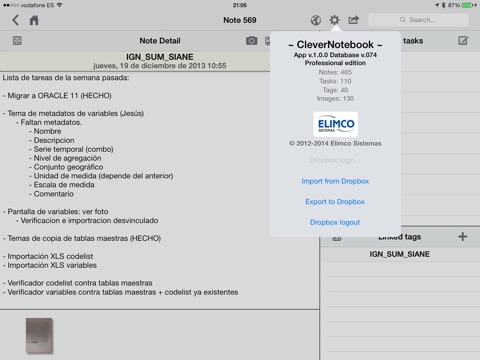Tap line 'Serie temporal (combo)'
The width and height of the screenshot is (480, 360).
coord(71,149)
